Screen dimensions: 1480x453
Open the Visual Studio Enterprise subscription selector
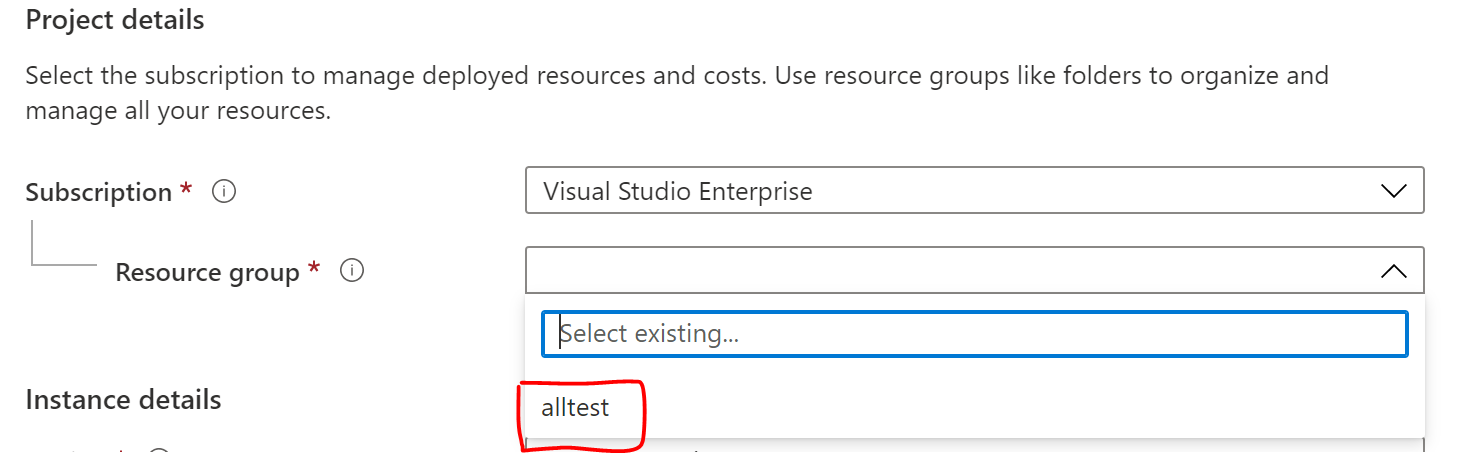coord(974,190)
